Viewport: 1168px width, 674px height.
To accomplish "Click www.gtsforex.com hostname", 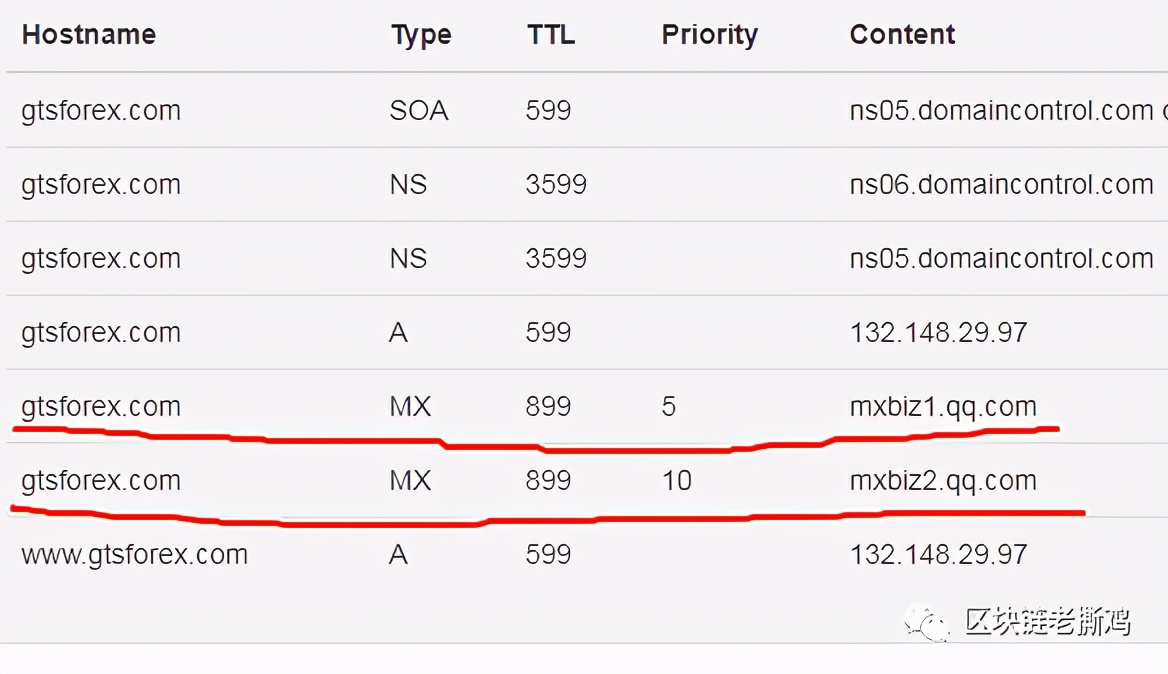I will pyautogui.click(x=135, y=555).
